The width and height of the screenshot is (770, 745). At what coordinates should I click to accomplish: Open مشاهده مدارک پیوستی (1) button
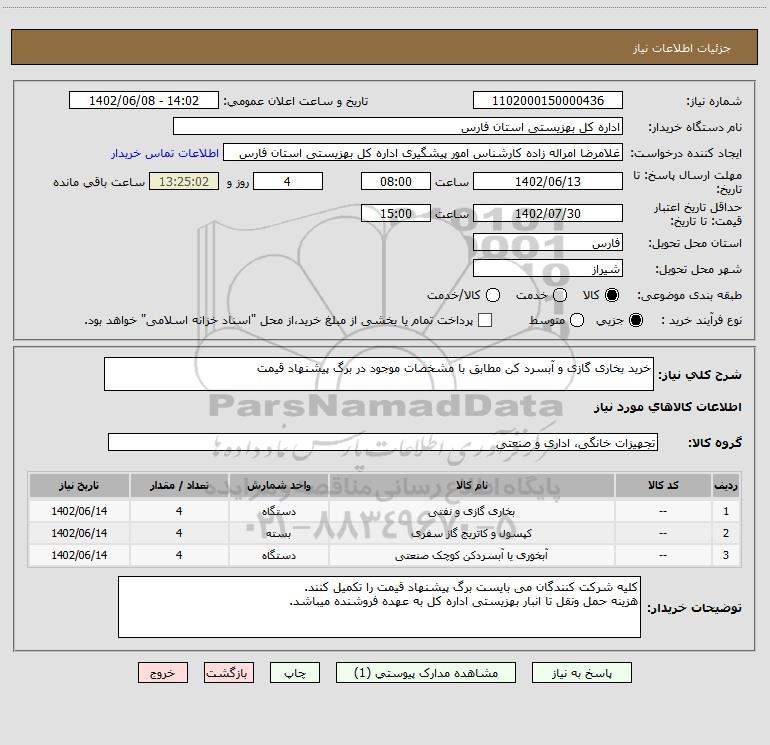coord(426,673)
